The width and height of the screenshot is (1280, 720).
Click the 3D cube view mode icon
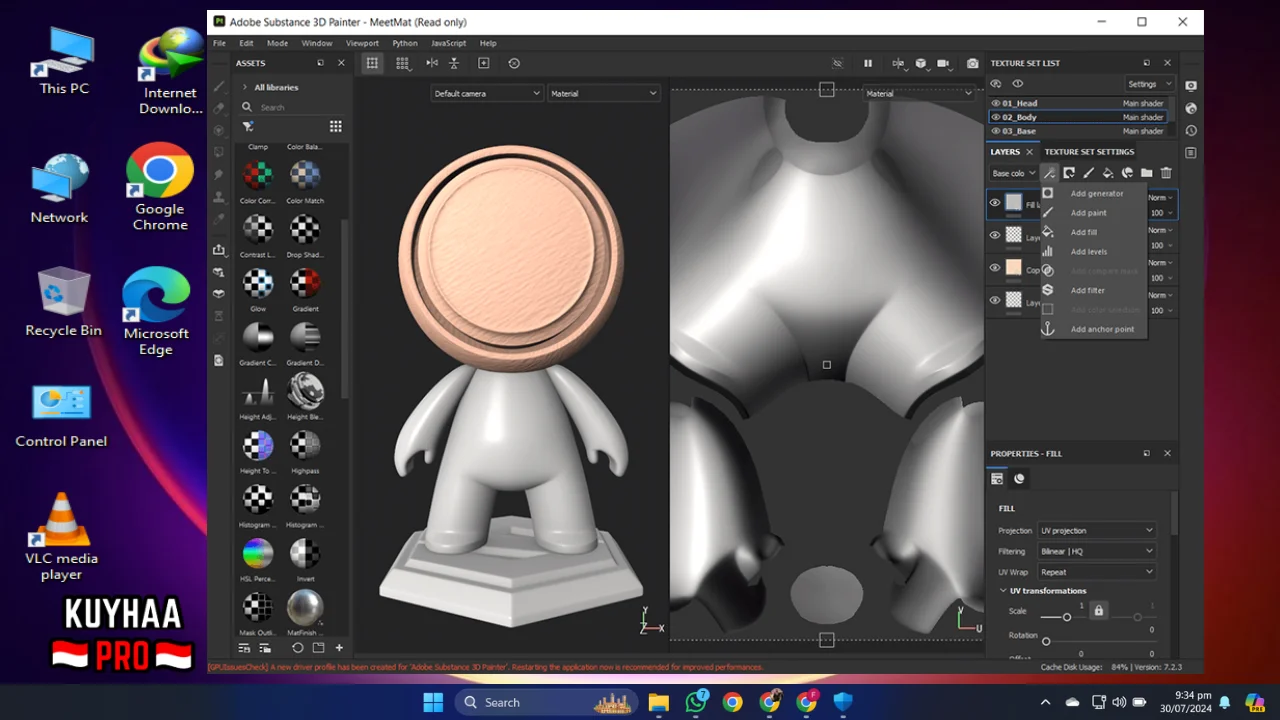pos(921,63)
